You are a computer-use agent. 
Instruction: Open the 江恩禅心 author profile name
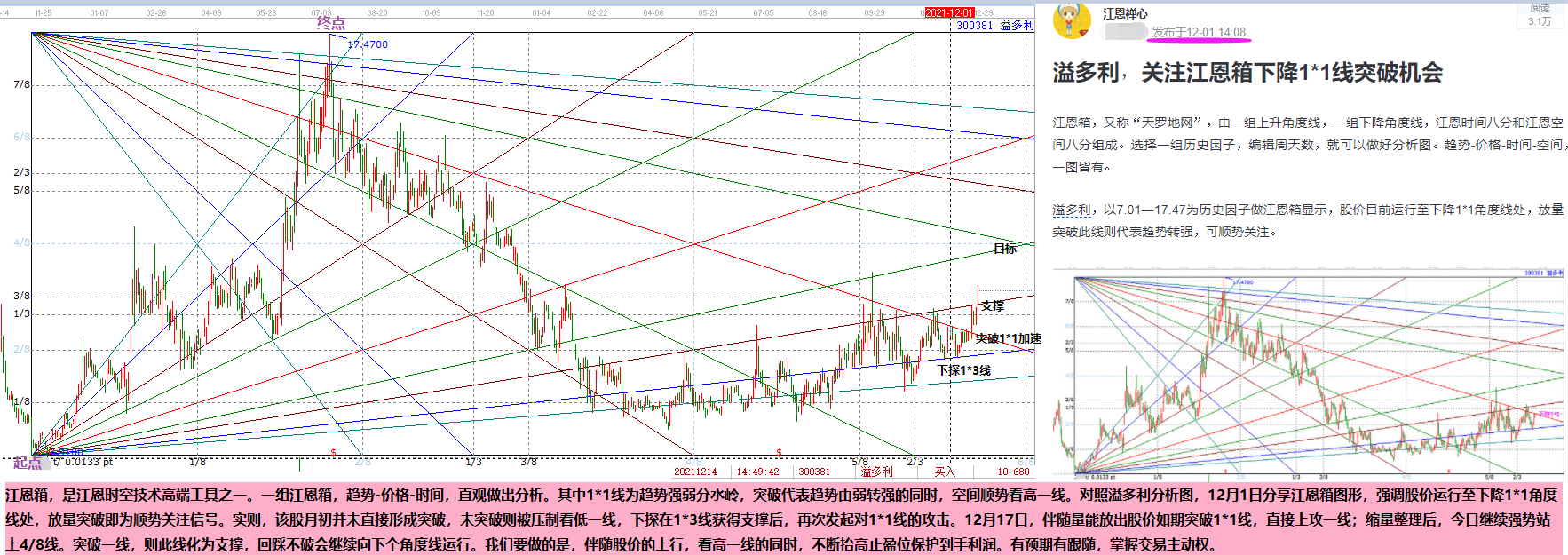[1125, 13]
